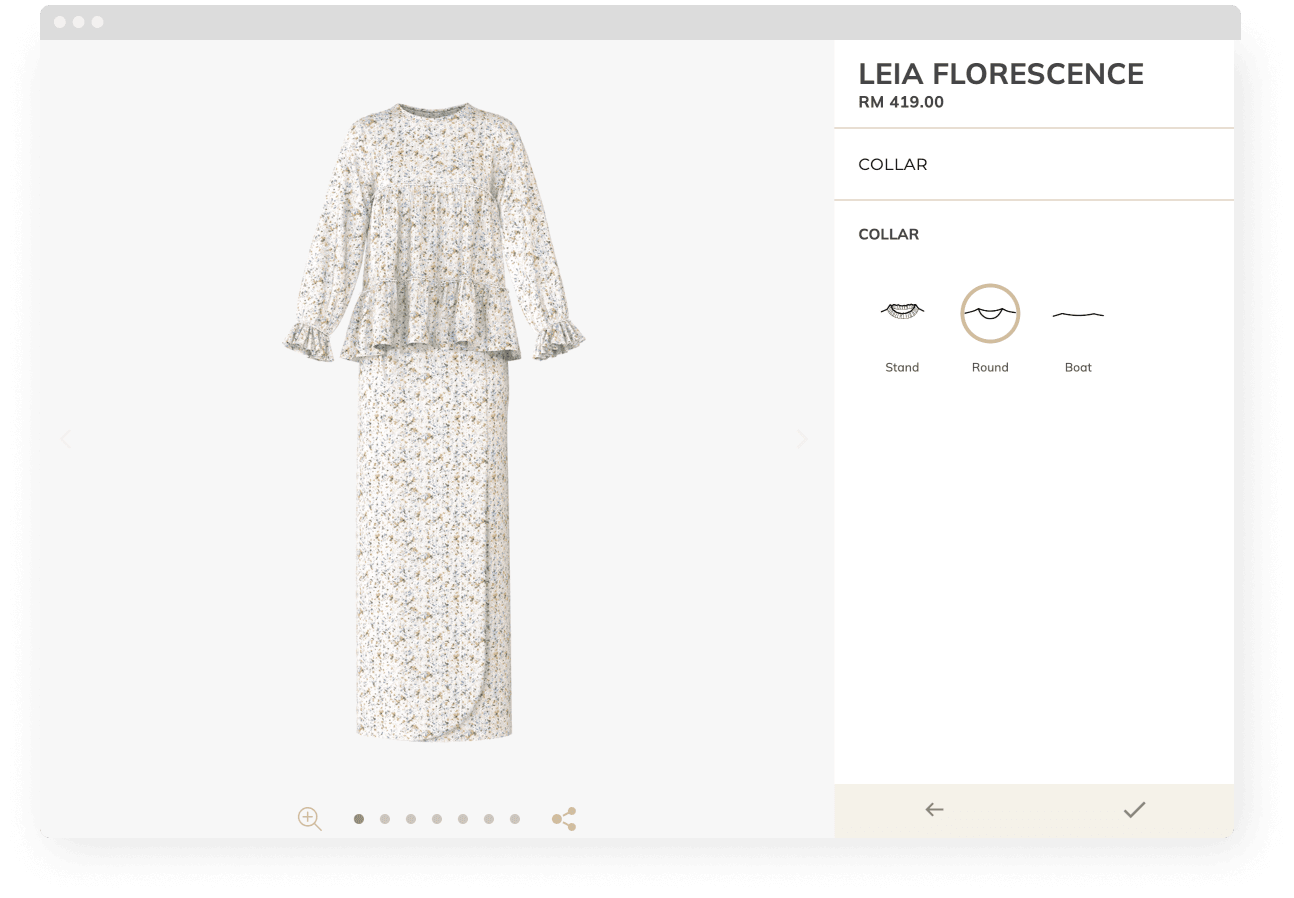Click the Round collar label
Screen dimensions: 1294x898
pos(990,368)
